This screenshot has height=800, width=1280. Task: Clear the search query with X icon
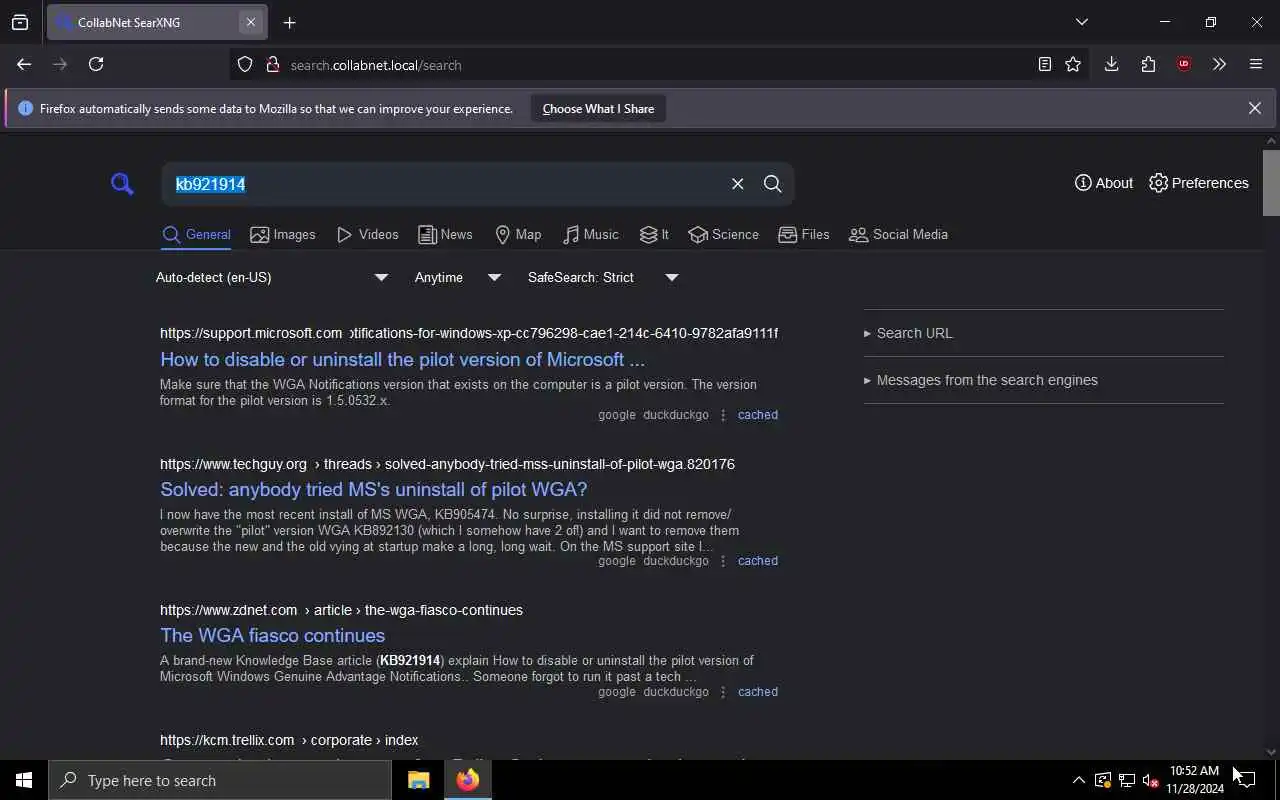coord(737,184)
